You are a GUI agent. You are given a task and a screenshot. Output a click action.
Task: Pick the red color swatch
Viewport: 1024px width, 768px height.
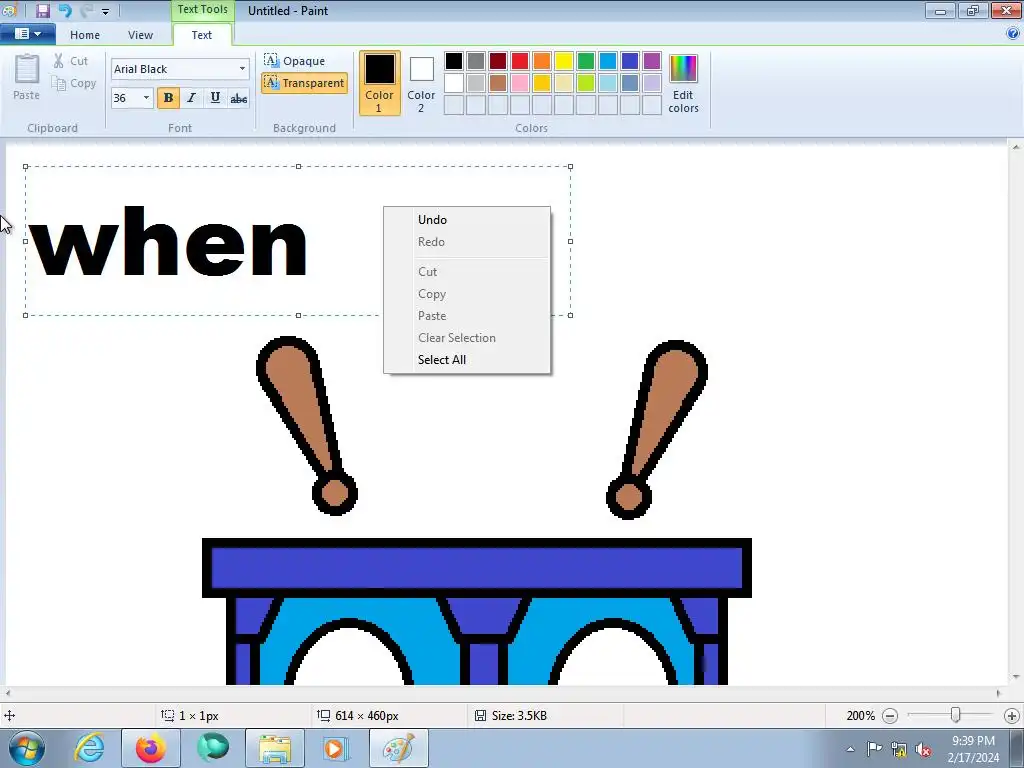[520, 61]
